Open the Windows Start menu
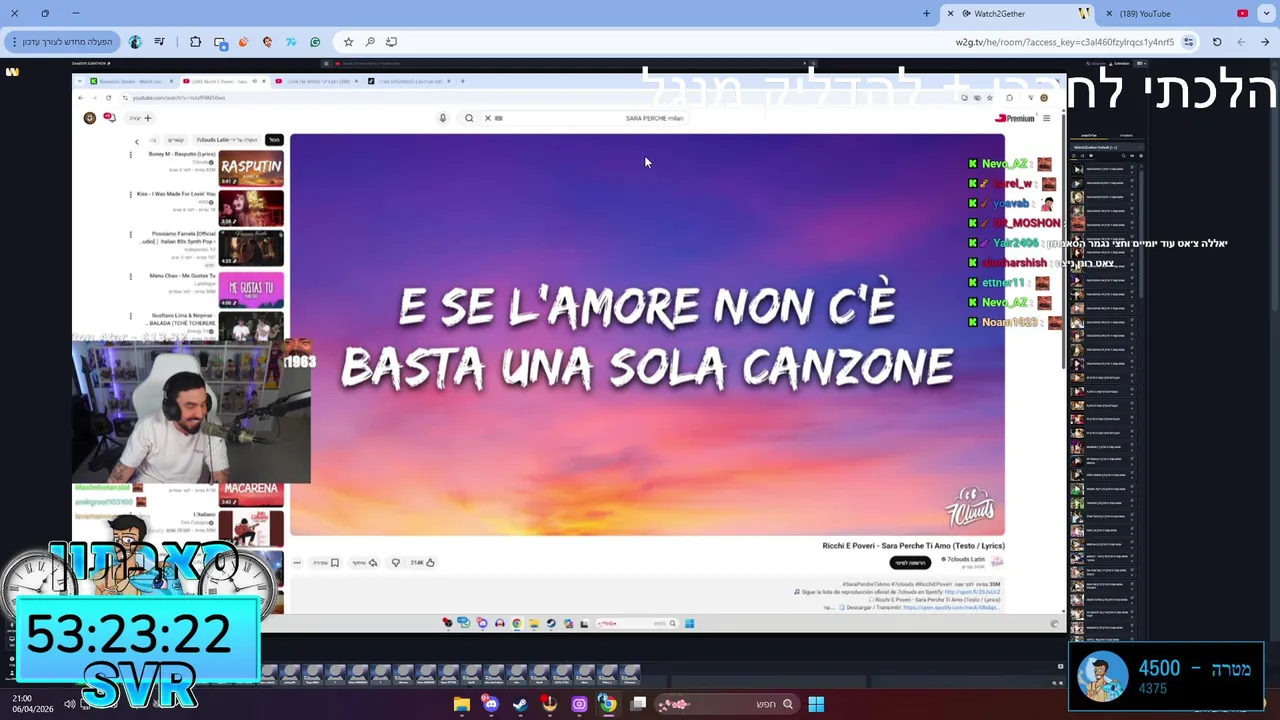This screenshot has height=720, width=1280. (x=816, y=704)
